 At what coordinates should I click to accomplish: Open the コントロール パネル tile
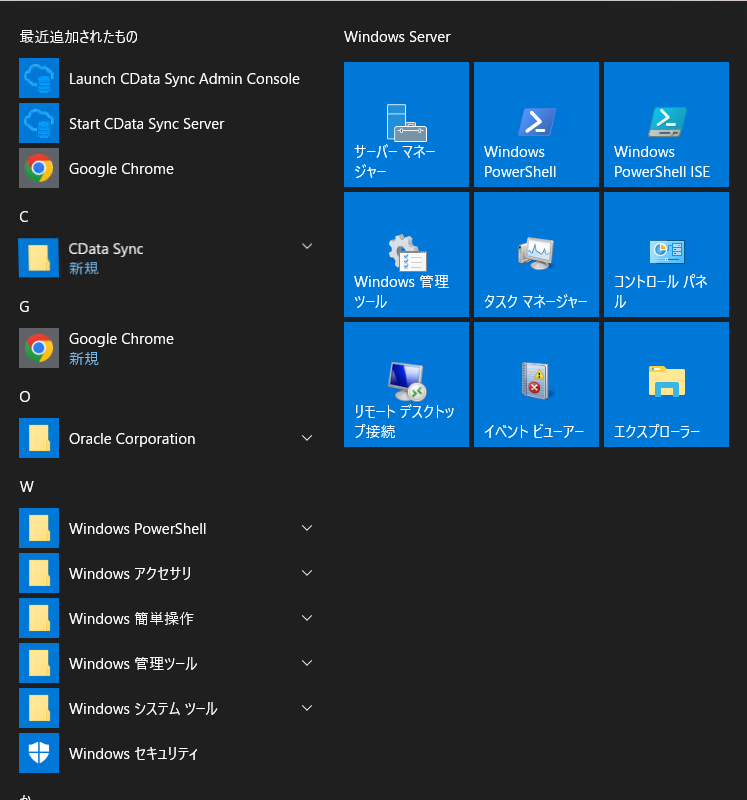click(666, 255)
